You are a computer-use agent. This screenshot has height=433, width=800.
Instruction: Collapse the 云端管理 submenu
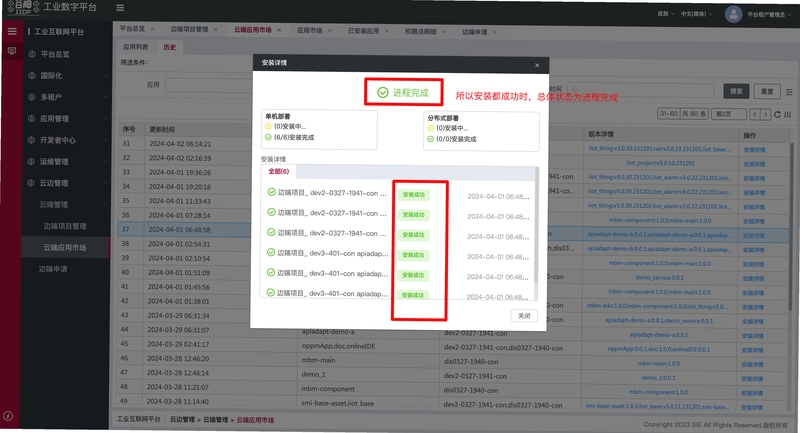pos(105,204)
